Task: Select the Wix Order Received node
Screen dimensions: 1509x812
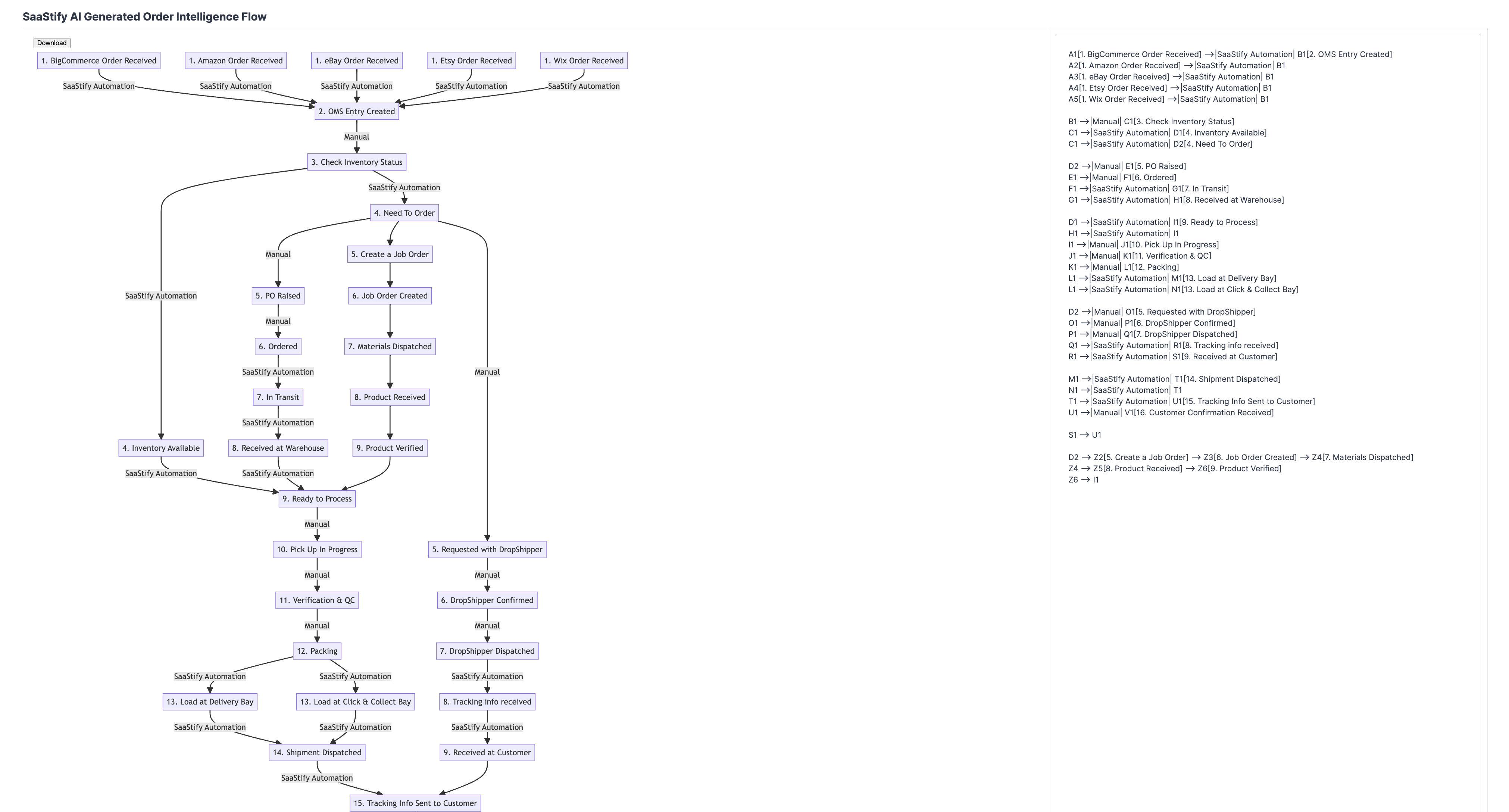Action: pos(584,60)
